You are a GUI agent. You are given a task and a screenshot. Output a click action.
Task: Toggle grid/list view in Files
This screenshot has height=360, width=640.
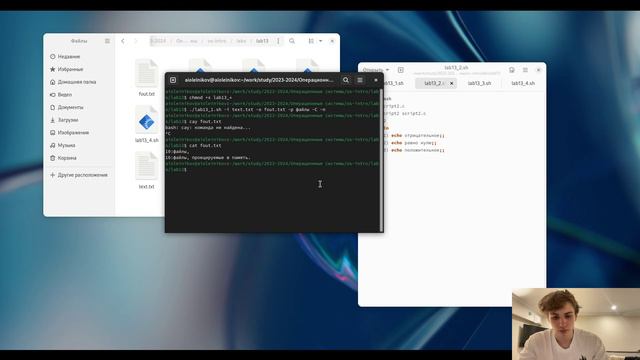tap(311, 41)
